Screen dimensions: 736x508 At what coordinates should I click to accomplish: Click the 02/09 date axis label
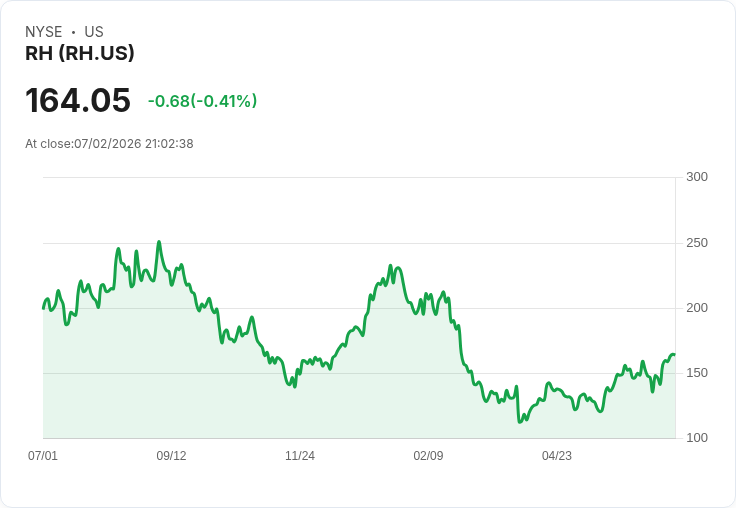pyautogui.click(x=428, y=455)
